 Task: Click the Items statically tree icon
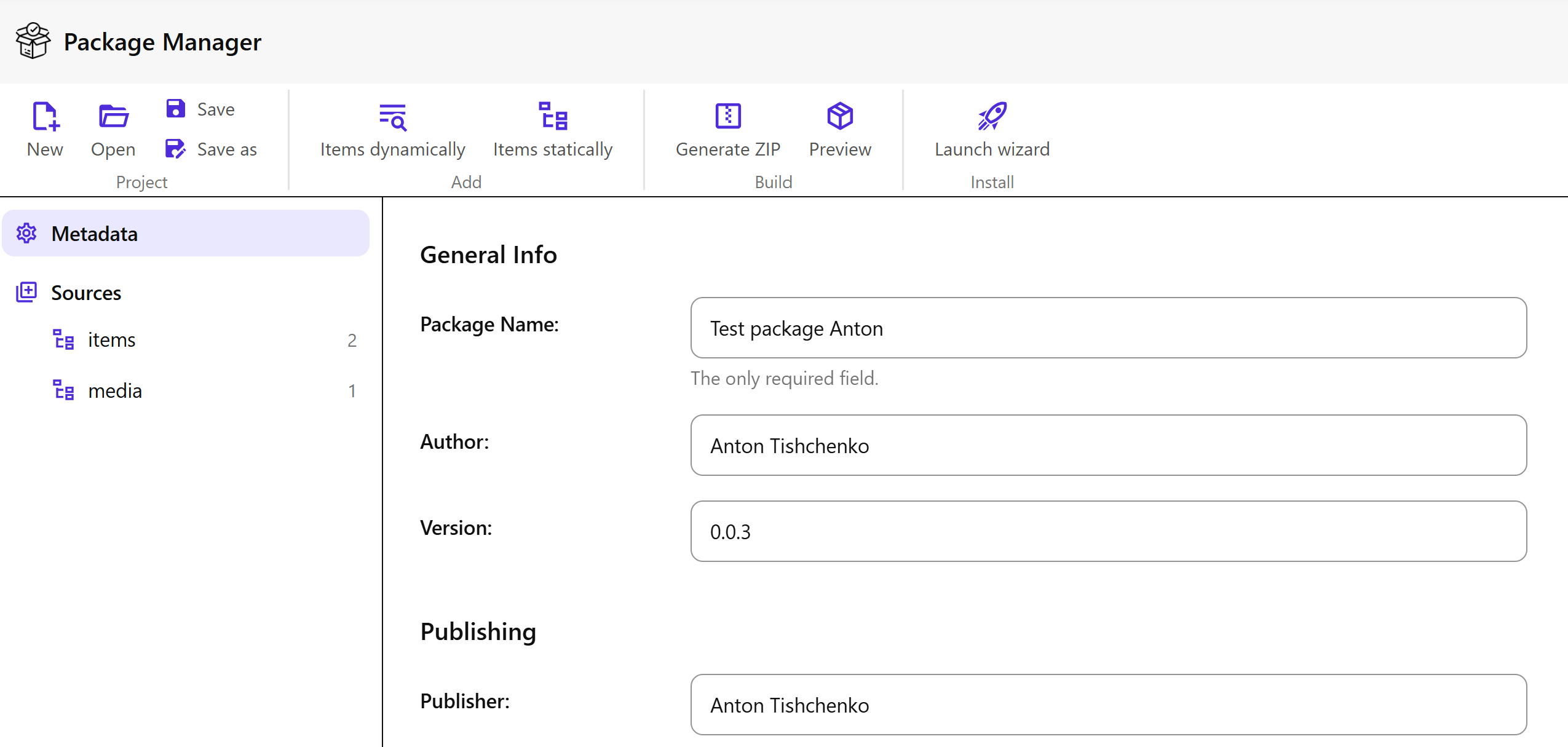click(x=553, y=116)
